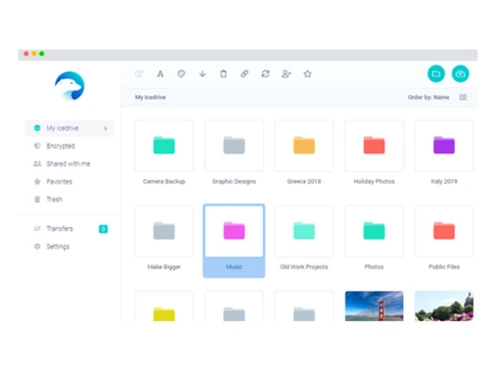Image resolution: width=500 pixels, height=375 pixels.
Task: Click My Icedrive breadcrumb
Action: pos(150,97)
